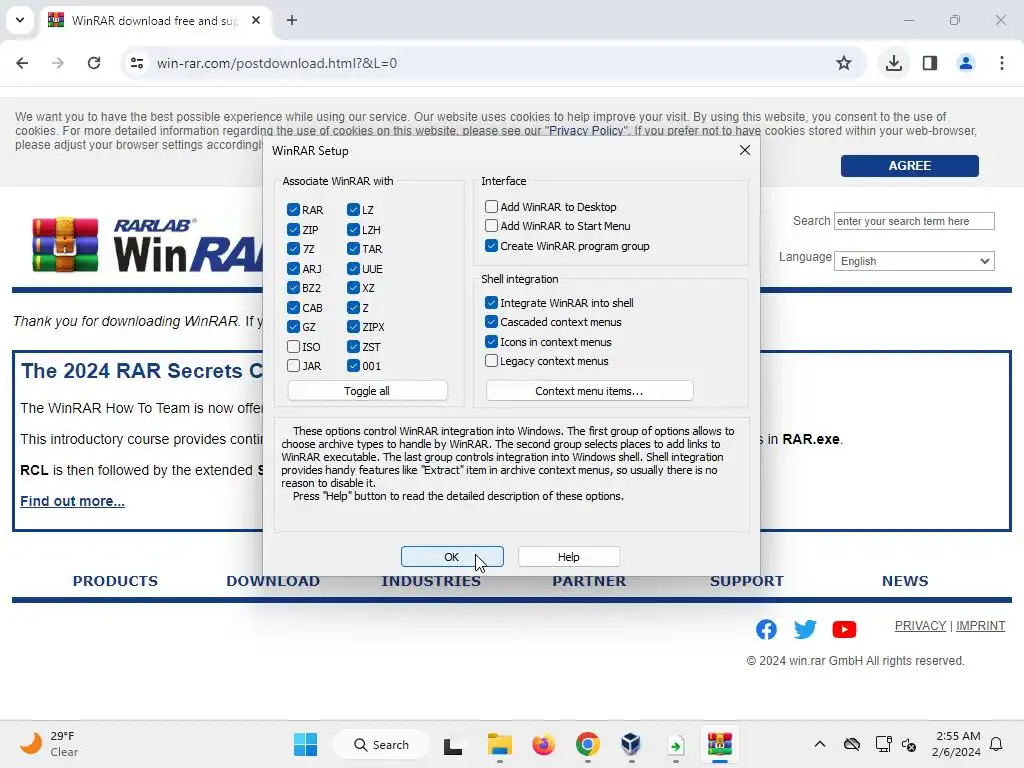1024x768 pixels.
Task: Enable ISO file association
Action: tap(293, 346)
